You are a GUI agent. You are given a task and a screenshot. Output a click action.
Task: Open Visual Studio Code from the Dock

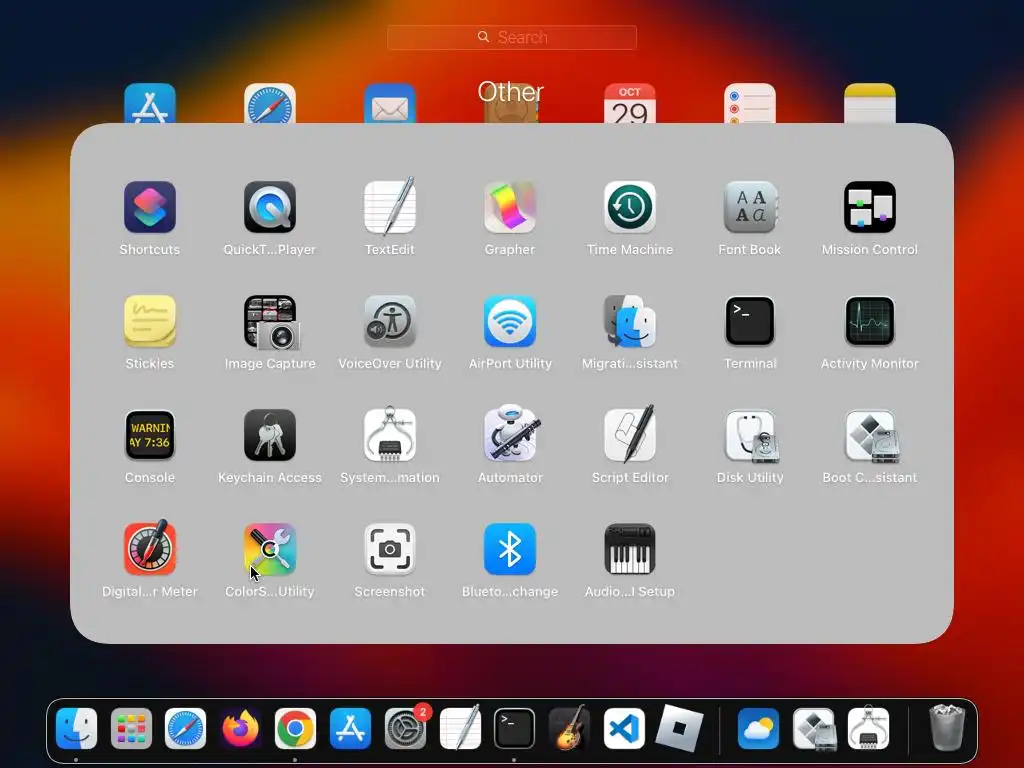(x=624, y=728)
